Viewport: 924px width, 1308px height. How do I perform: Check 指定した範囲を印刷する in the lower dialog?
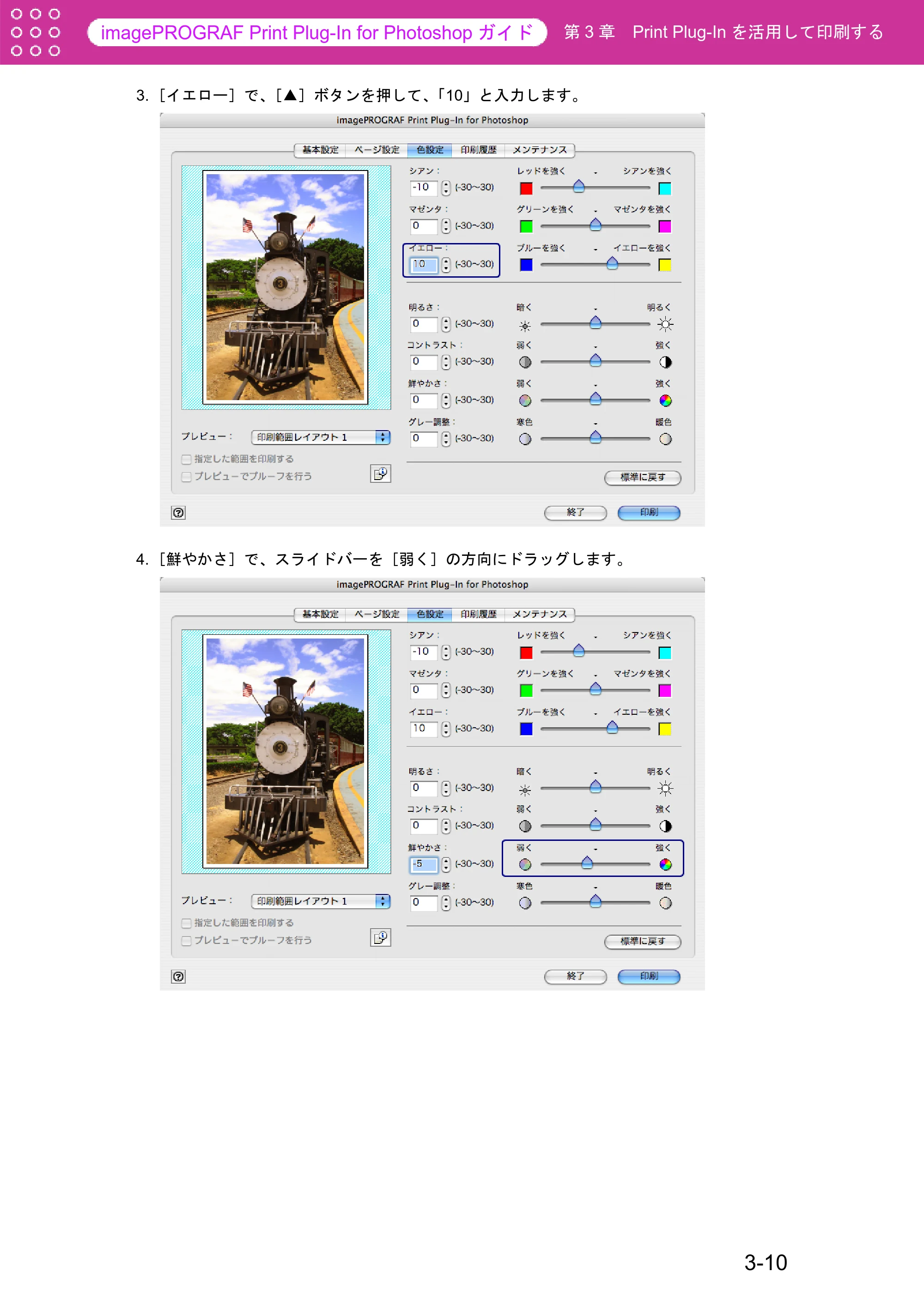pos(186,923)
